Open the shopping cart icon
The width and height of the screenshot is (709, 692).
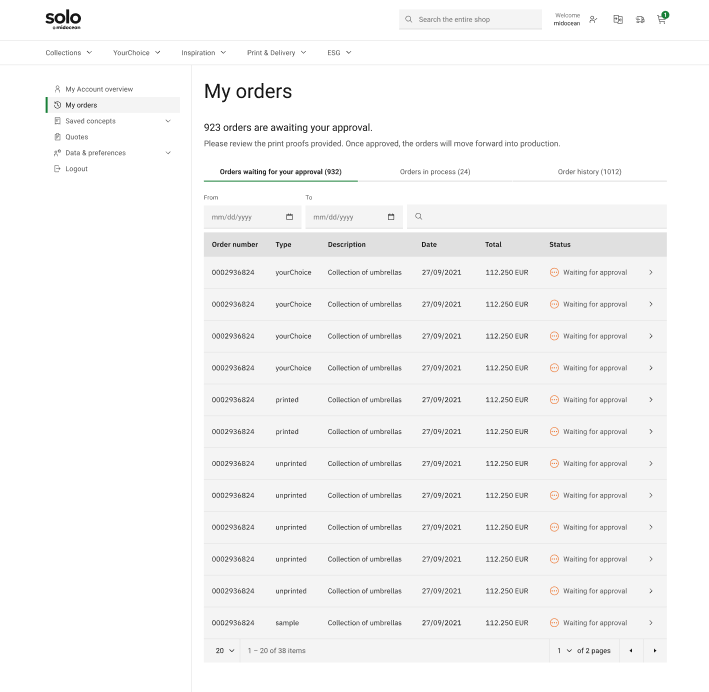(x=662, y=19)
